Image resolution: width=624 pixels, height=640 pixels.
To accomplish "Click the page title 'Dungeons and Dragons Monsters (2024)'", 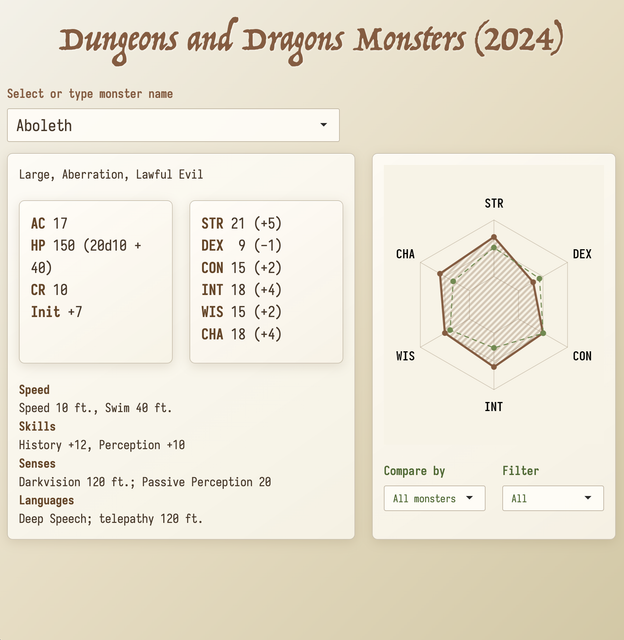I will (x=311, y=41).
